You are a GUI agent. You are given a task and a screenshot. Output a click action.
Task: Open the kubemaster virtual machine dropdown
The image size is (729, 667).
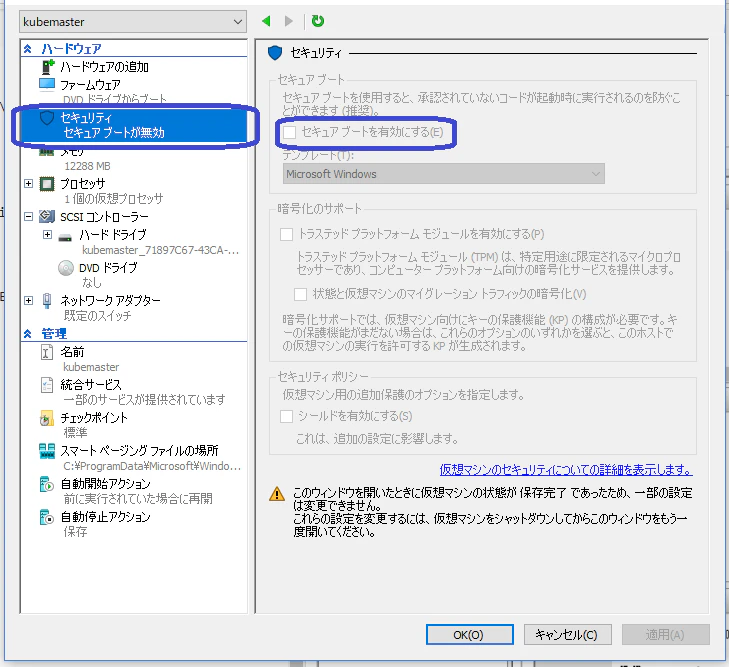click(133, 22)
